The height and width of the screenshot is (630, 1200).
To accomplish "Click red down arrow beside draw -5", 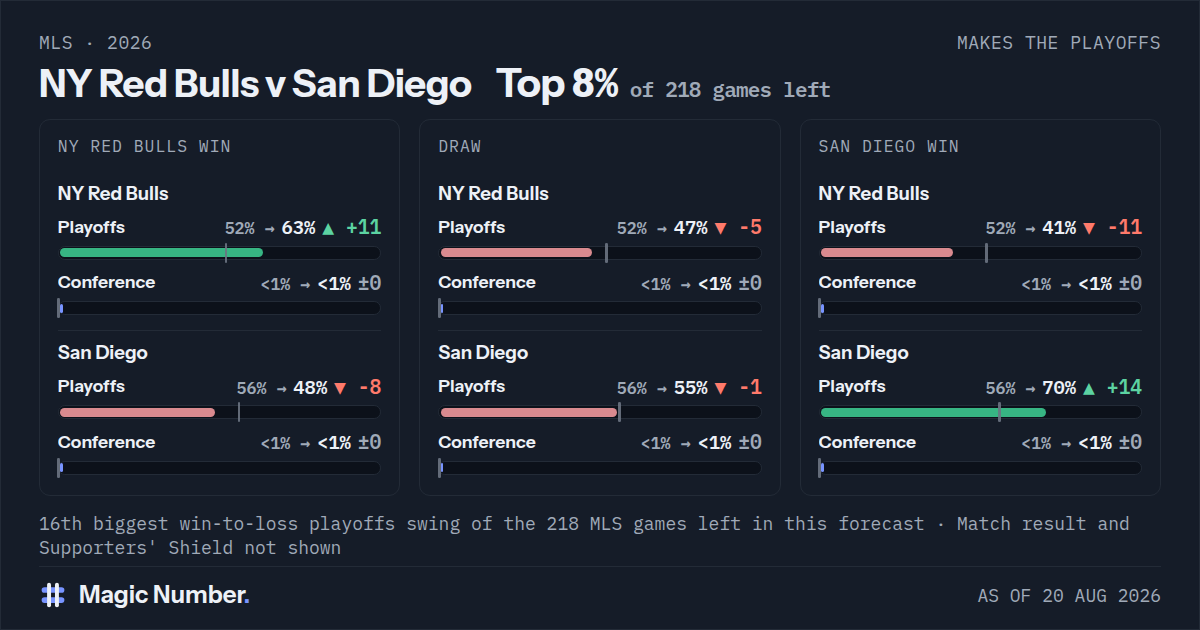I will pos(720,228).
